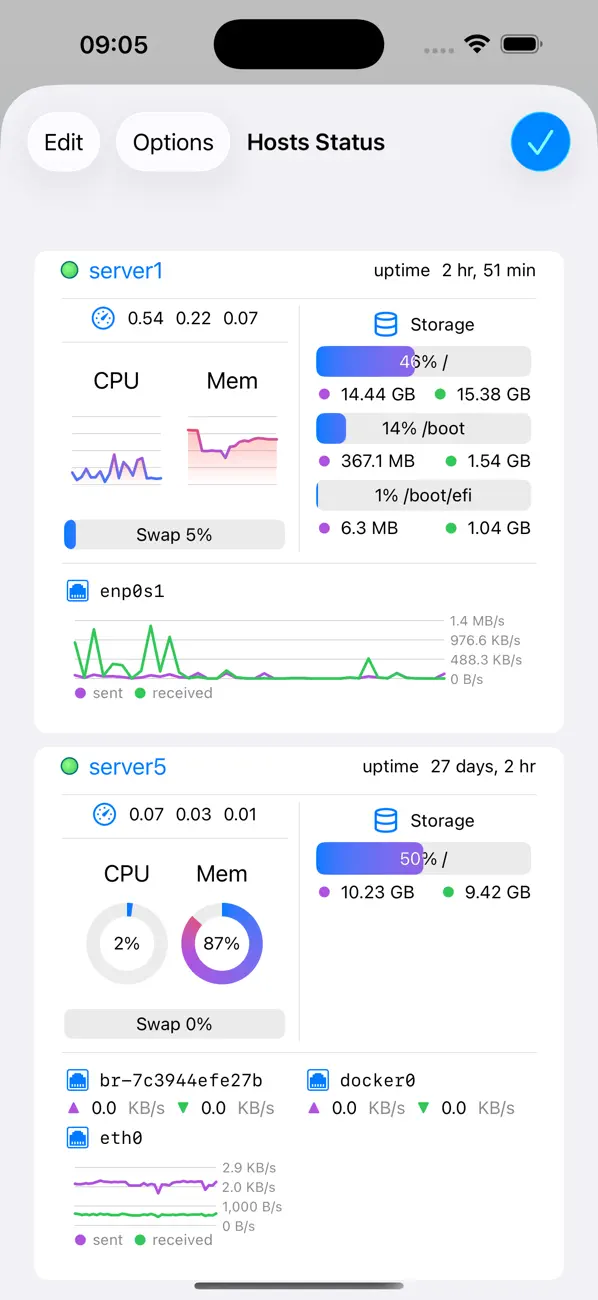Tap the Edit button
This screenshot has height=1300, width=598.
pos(63,142)
